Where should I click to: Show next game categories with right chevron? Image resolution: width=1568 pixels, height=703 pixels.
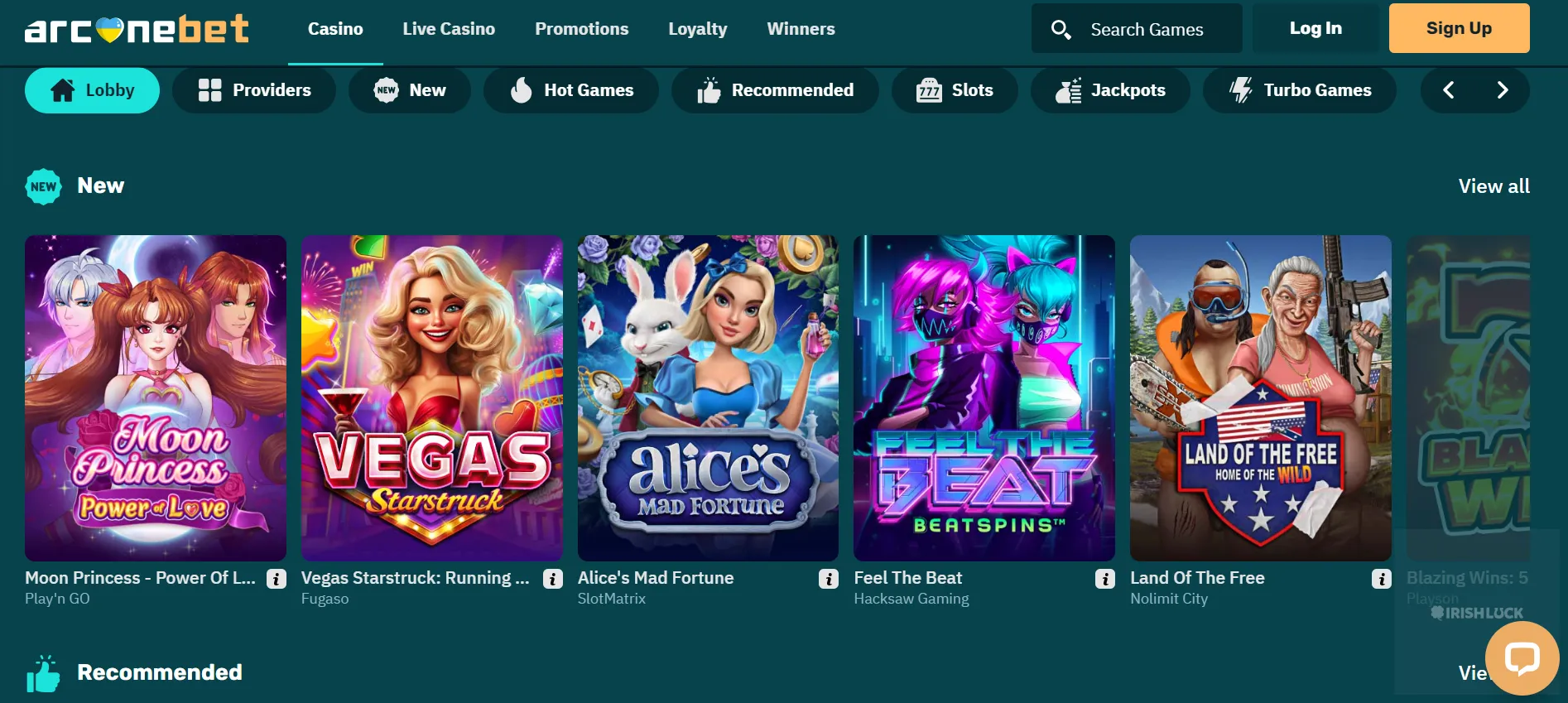(x=1503, y=90)
